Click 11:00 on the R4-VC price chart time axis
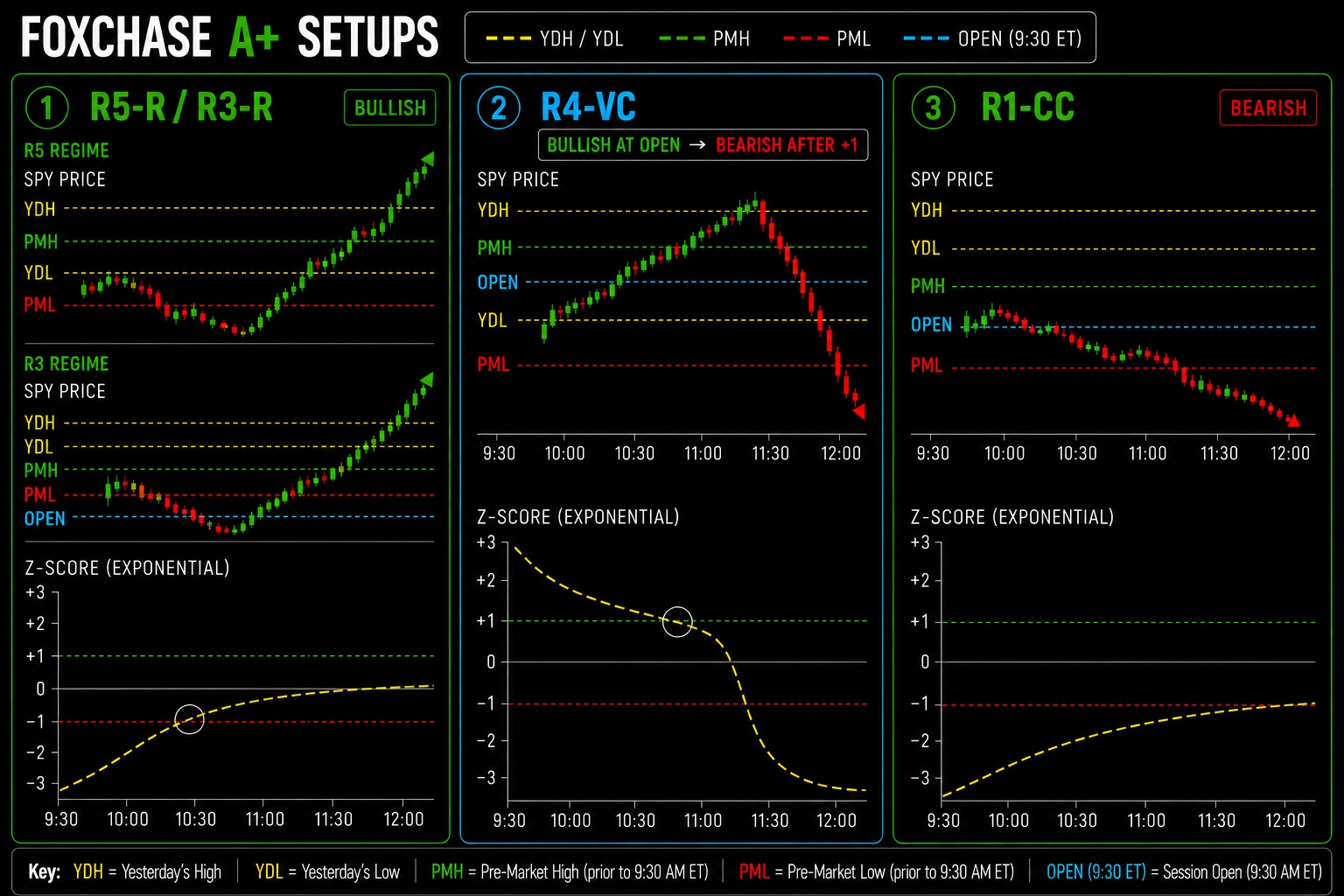This screenshot has width=1344, height=896. [x=703, y=453]
